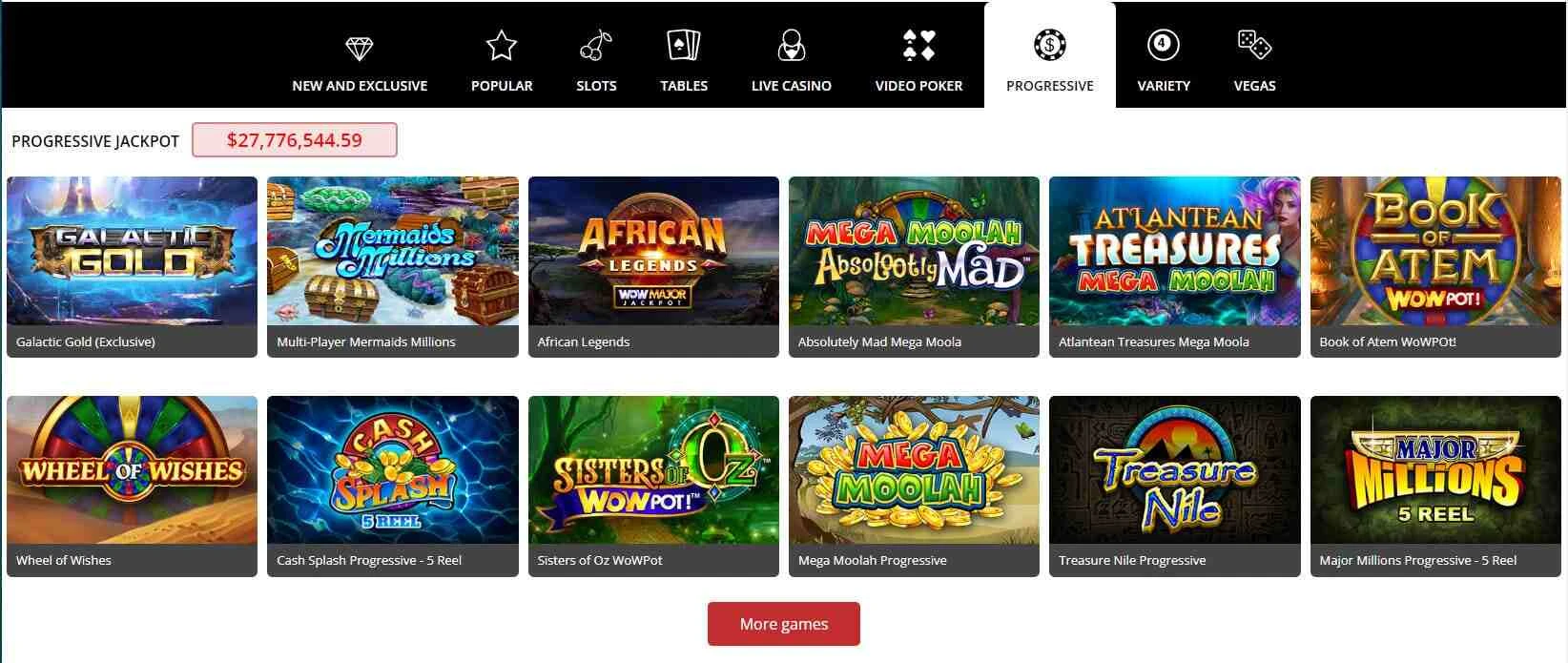Click the More games button

(784, 624)
